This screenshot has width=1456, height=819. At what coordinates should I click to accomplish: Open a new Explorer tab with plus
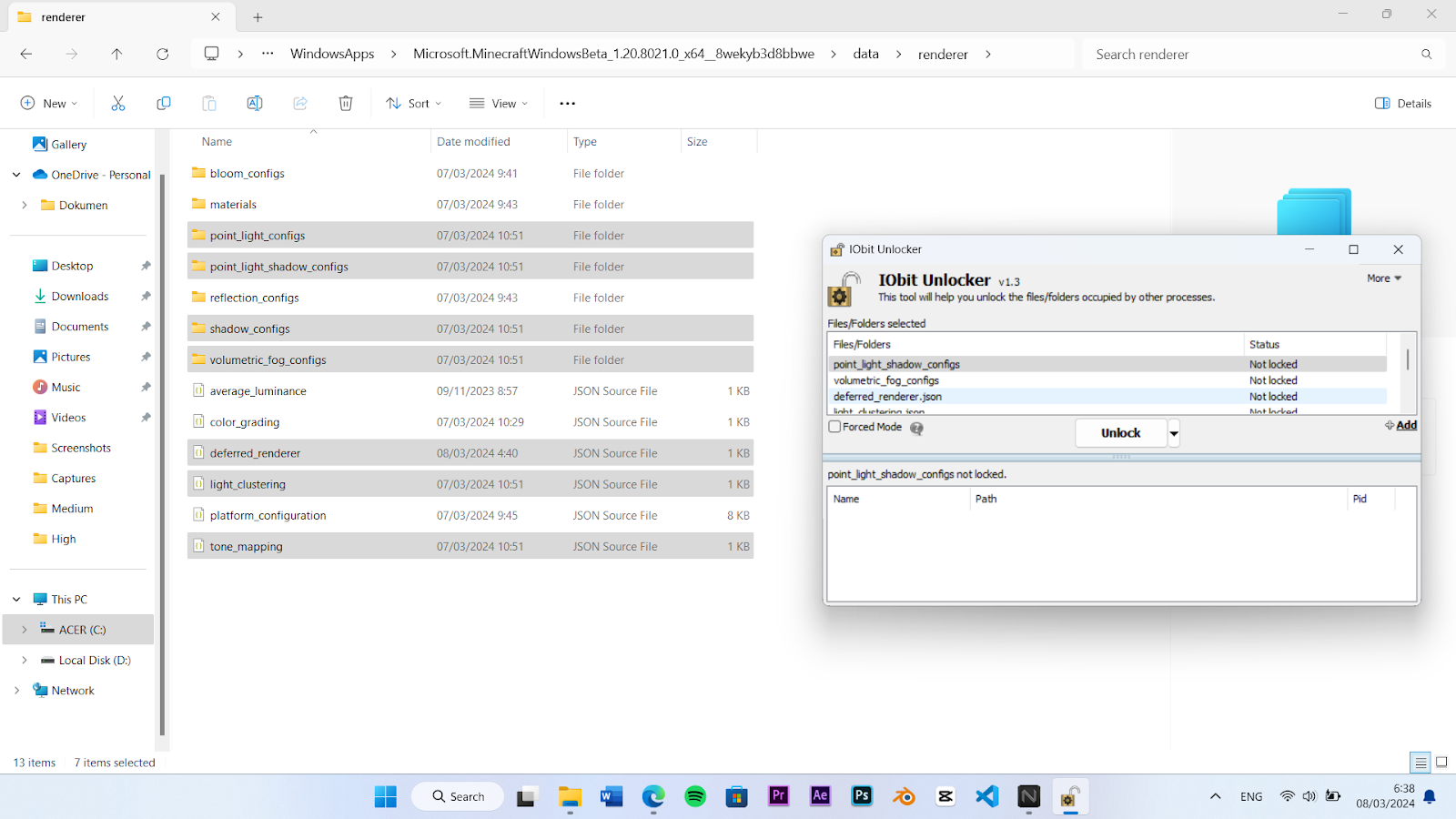258,17
